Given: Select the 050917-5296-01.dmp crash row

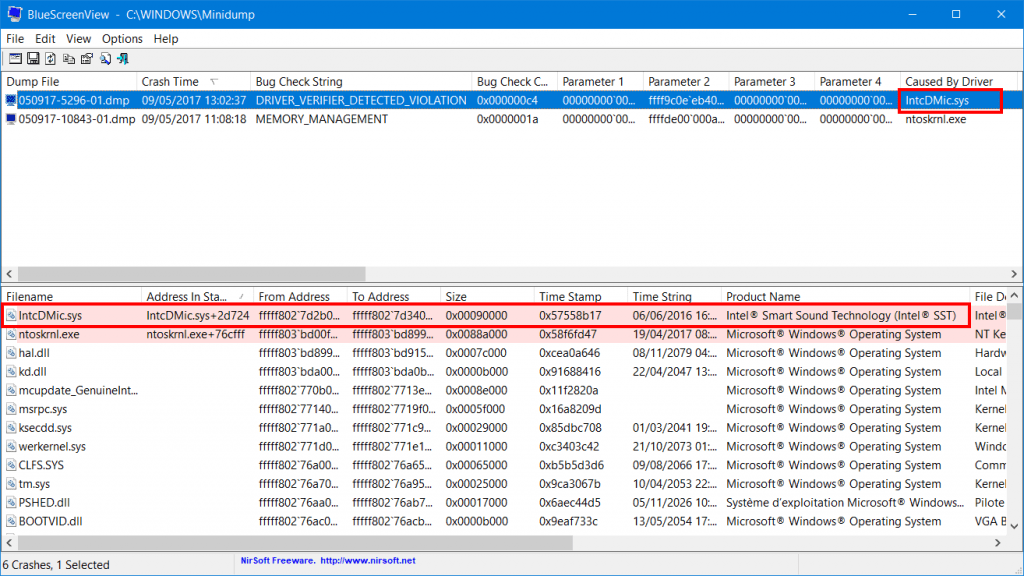Looking at the screenshot, I should pos(509,101).
